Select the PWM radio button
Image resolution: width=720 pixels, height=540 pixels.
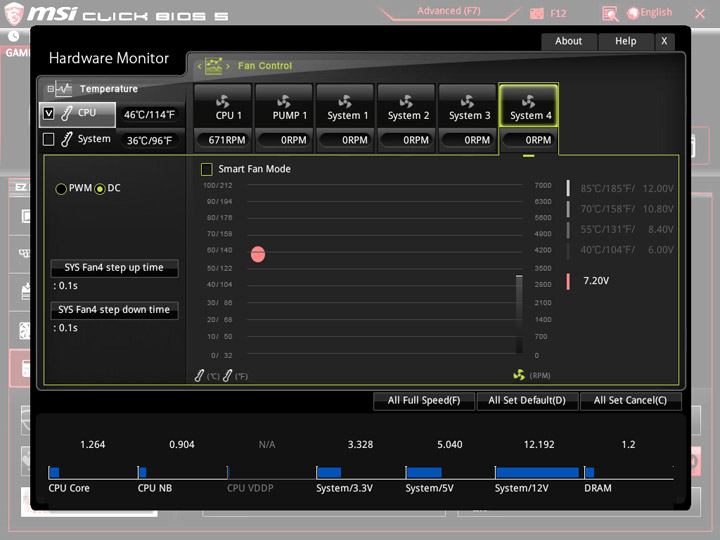click(x=61, y=189)
